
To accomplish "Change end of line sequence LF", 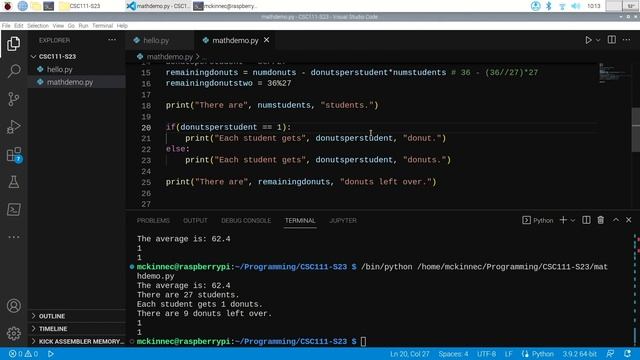I will (x=508, y=354).
